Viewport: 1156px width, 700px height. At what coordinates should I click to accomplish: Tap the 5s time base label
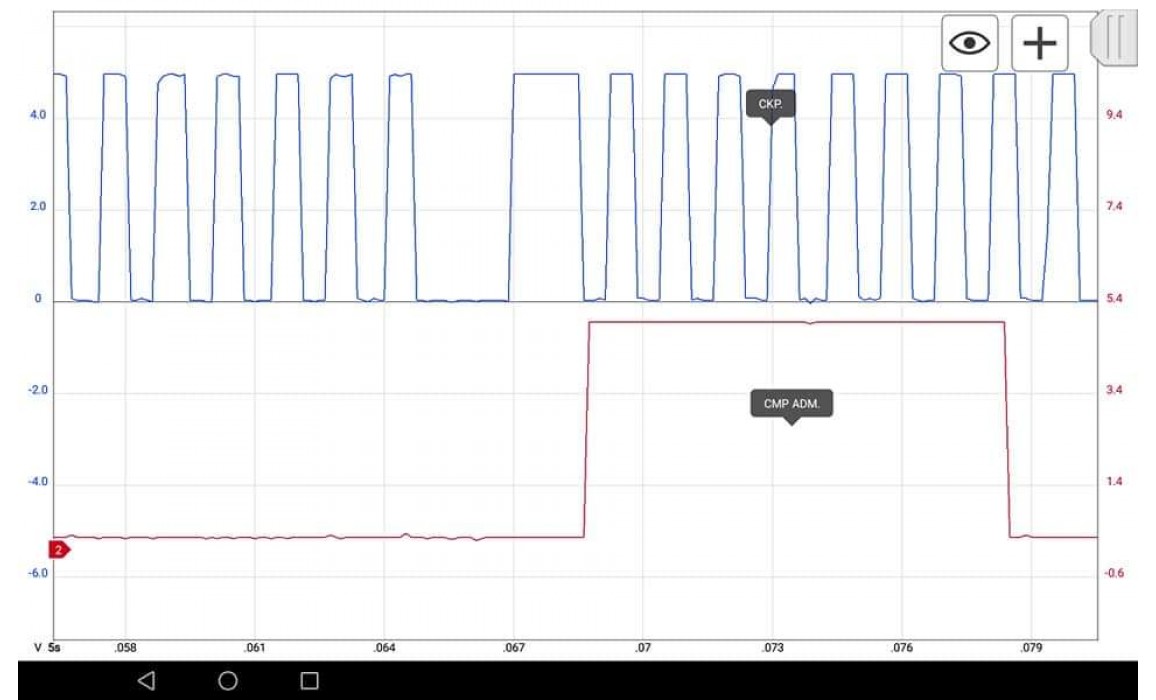pyautogui.click(x=55, y=648)
